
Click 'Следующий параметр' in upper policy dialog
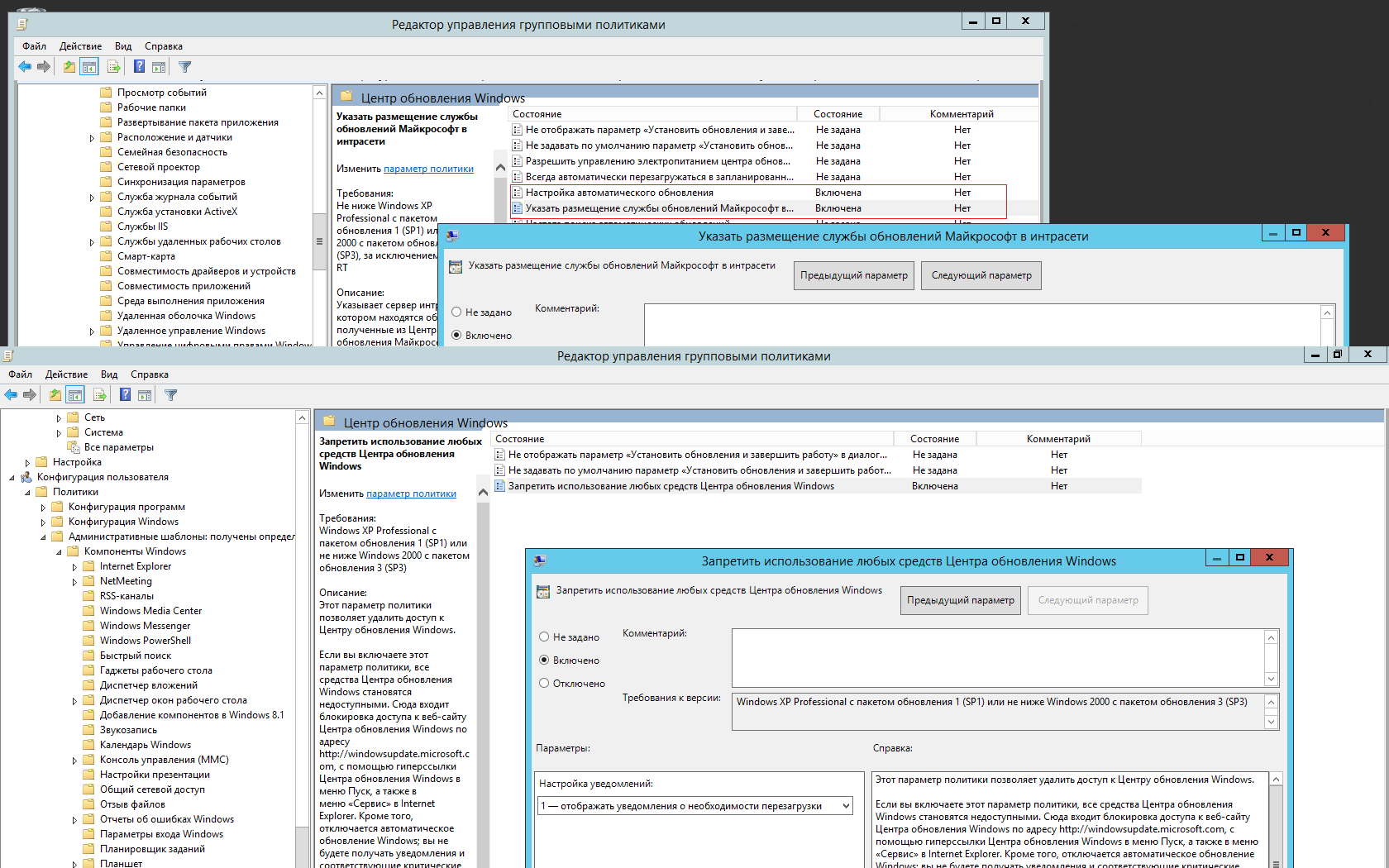pos(981,275)
